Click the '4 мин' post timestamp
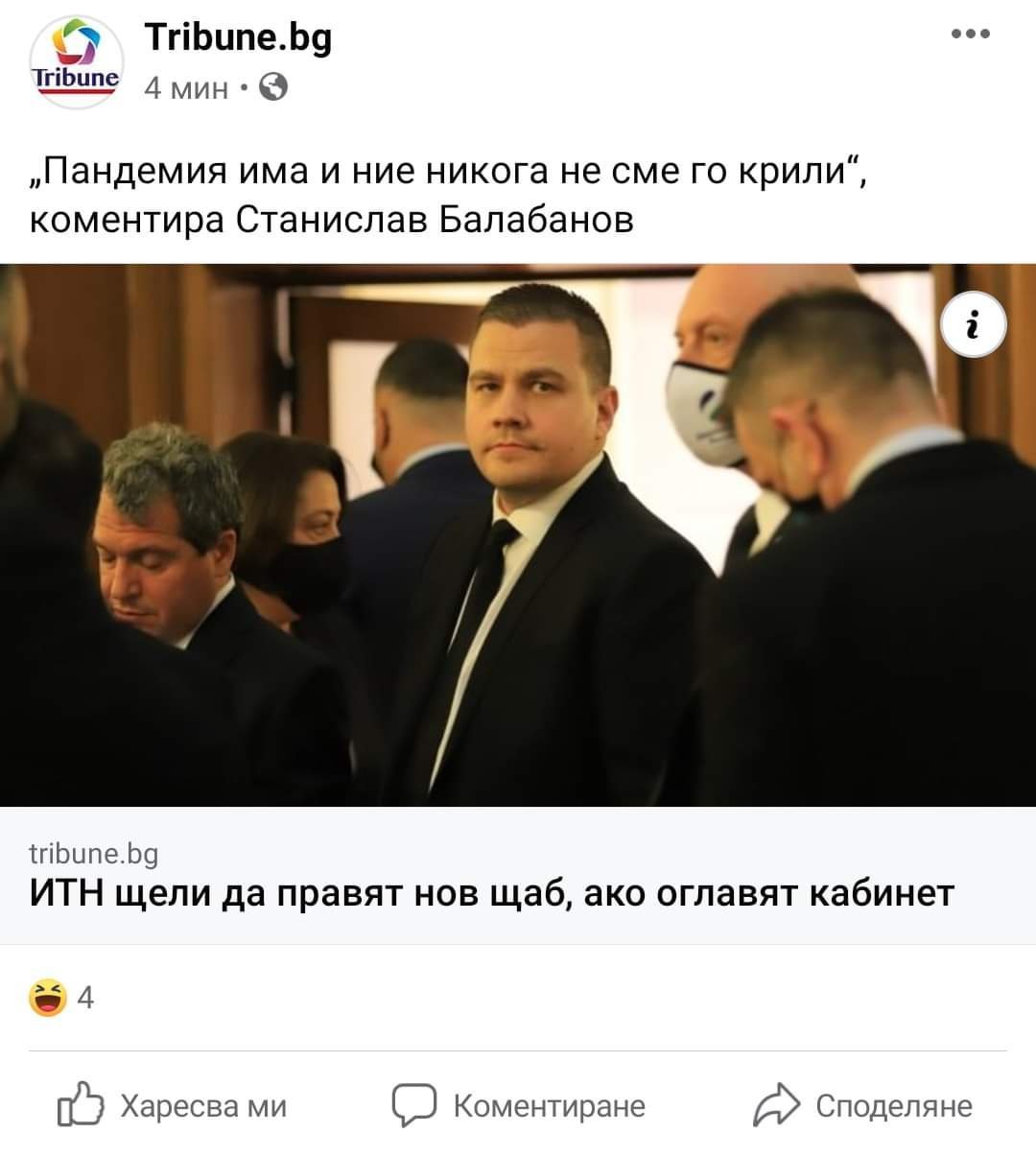 186,88
